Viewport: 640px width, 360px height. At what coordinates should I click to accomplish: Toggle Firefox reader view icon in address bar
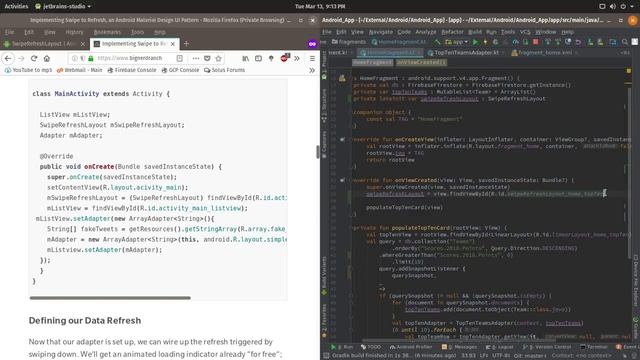click(180, 58)
